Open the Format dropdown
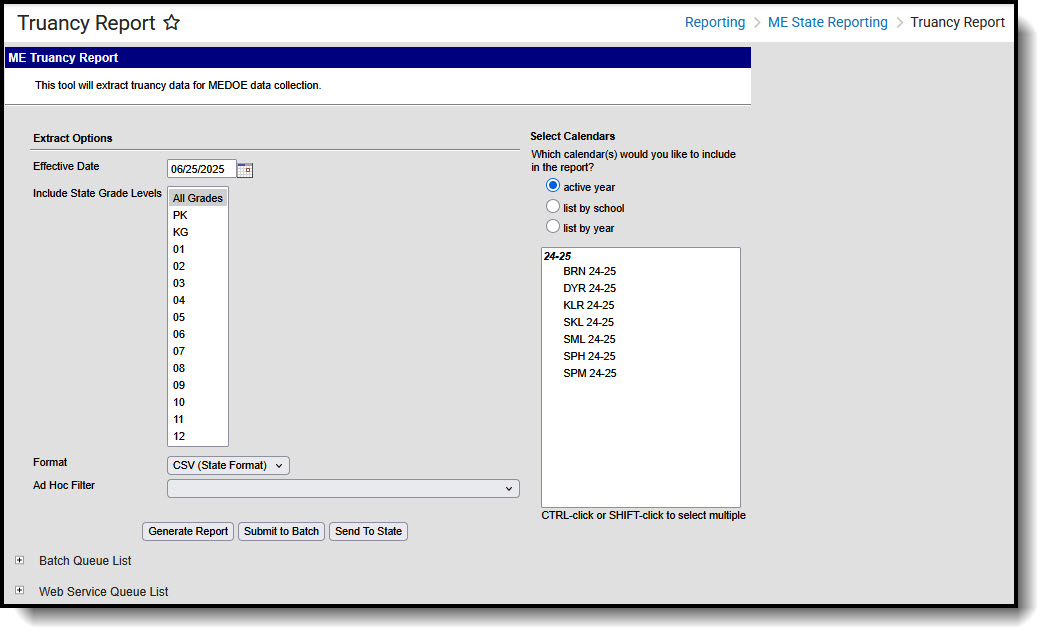1052x642 pixels. (x=228, y=466)
